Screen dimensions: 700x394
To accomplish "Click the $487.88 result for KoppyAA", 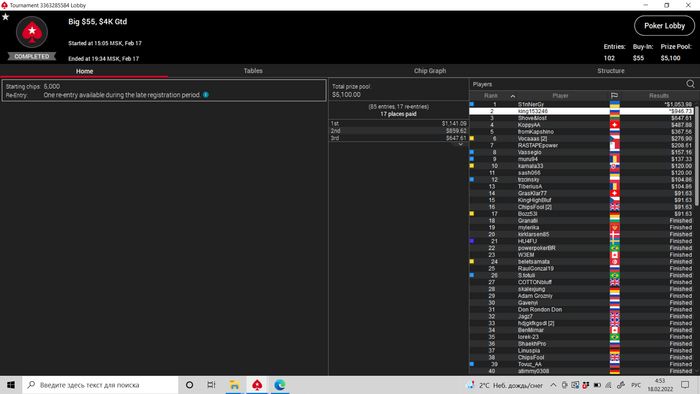I will pyautogui.click(x=681, y=125).
